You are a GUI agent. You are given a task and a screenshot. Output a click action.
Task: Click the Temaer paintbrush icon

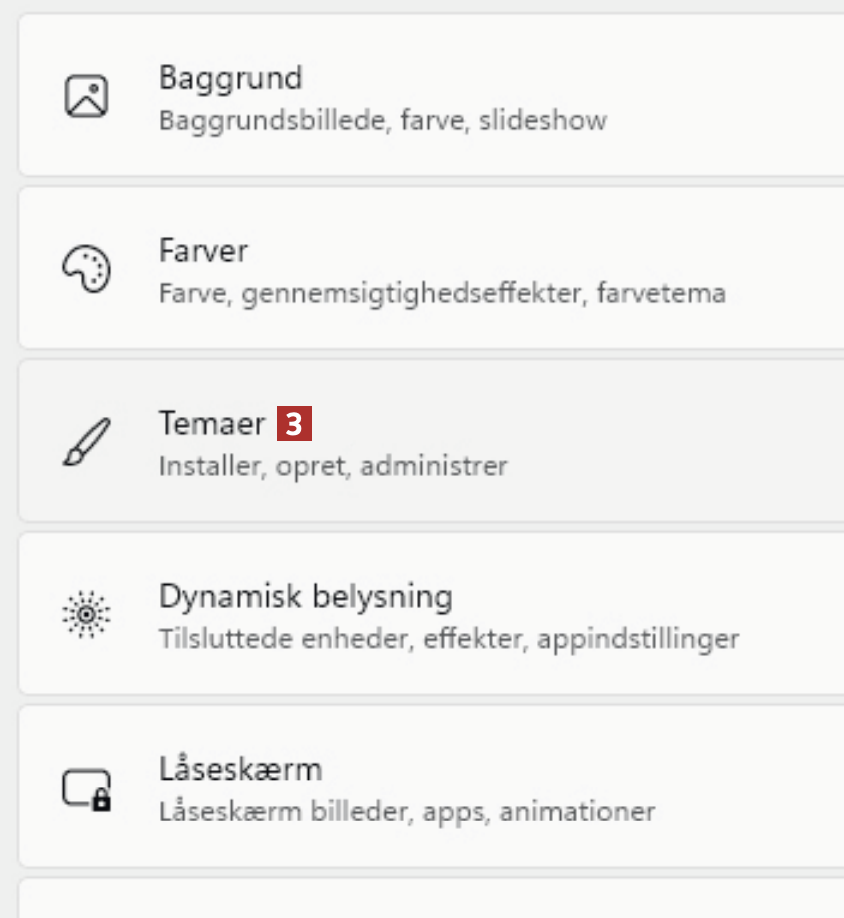coord(87,441)
